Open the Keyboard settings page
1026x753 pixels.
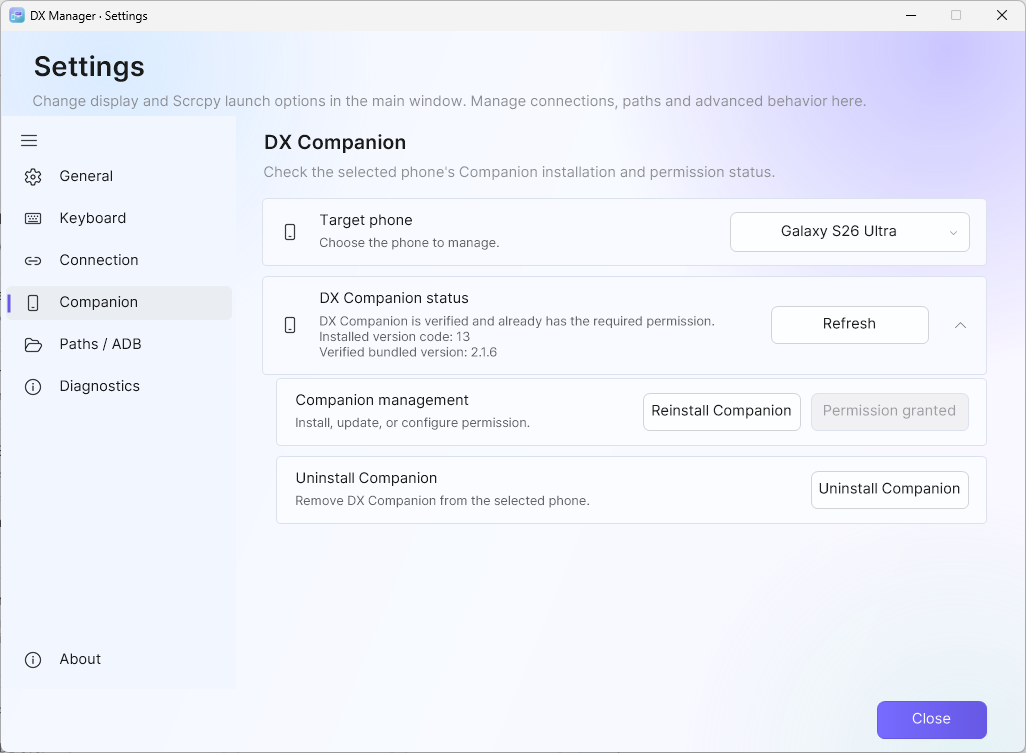coord(120,219)
